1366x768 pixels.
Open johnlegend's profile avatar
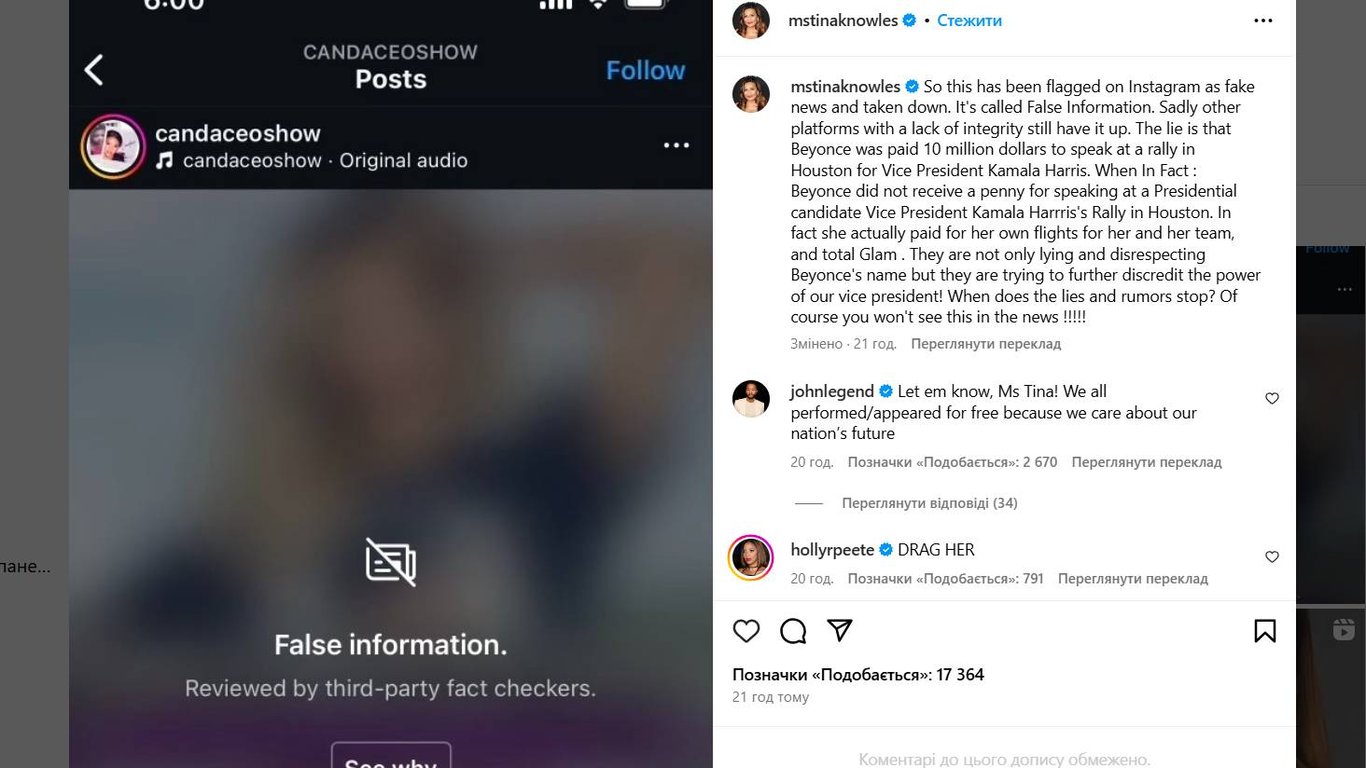click(x=751, y=399)
